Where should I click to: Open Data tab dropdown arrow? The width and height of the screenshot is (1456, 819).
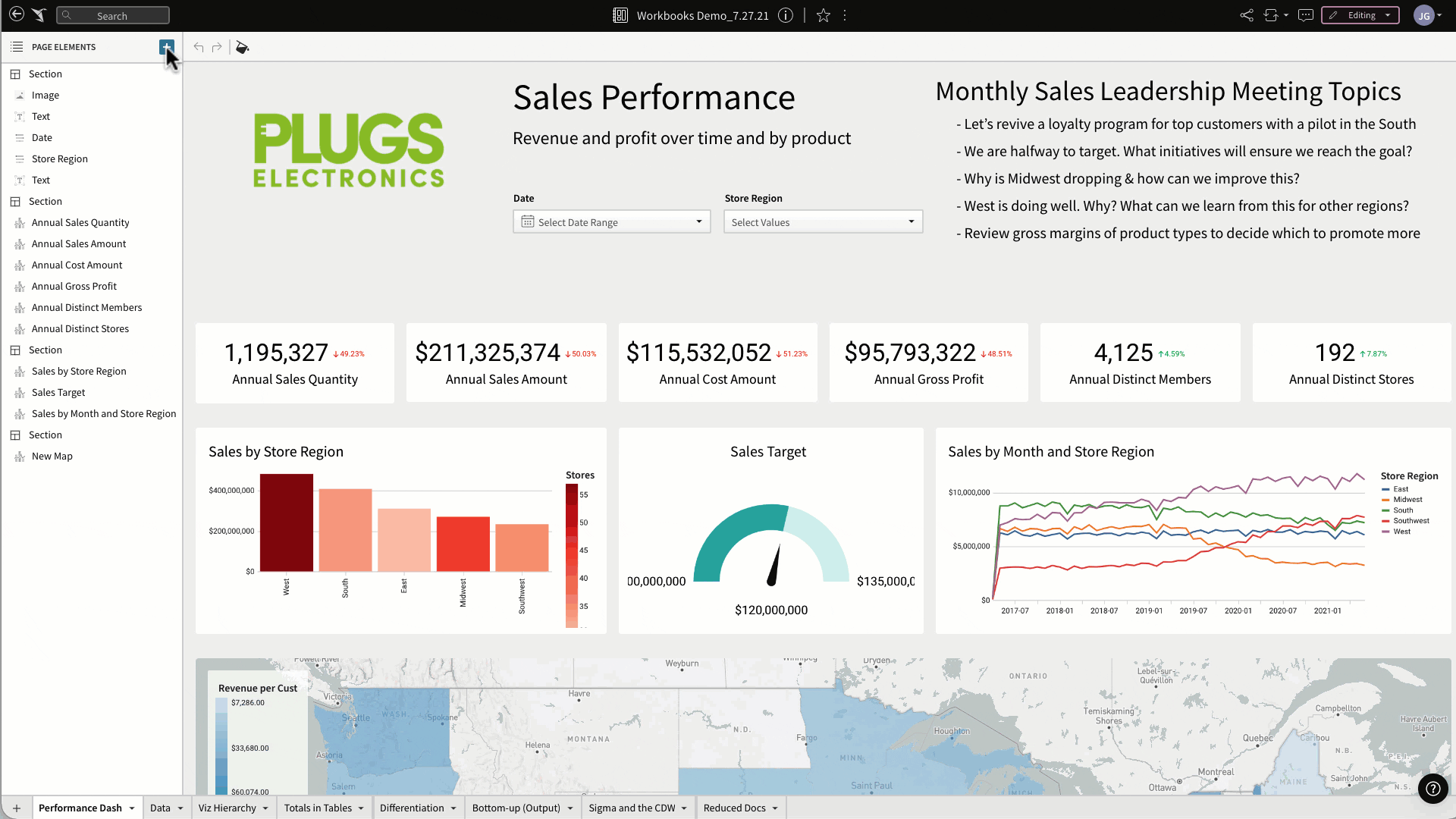point(180,808)
